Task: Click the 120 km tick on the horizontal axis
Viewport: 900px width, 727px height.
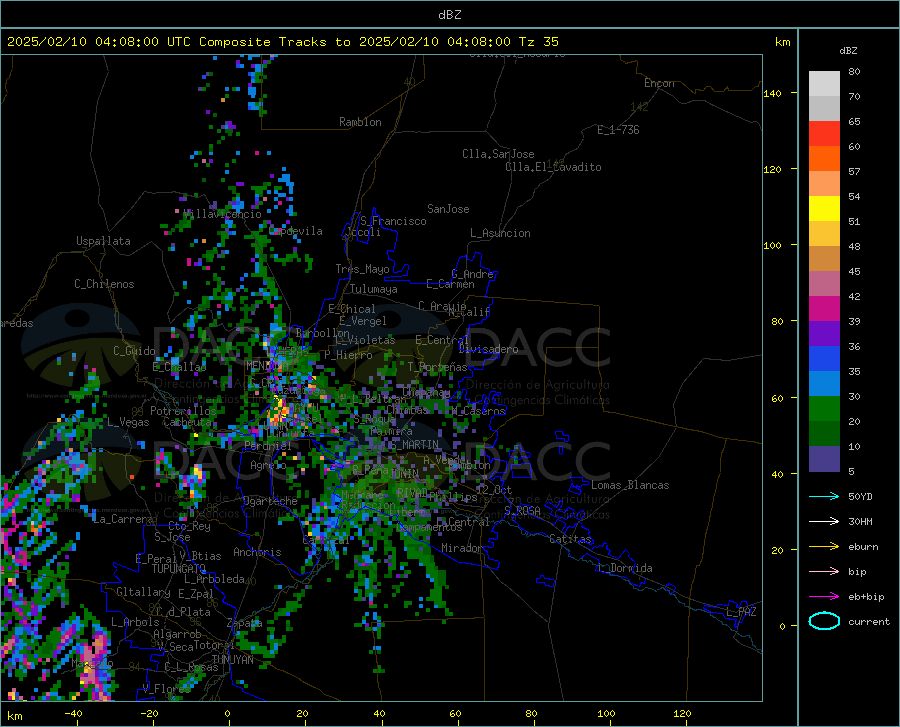Action: click(x=682, y=714)
